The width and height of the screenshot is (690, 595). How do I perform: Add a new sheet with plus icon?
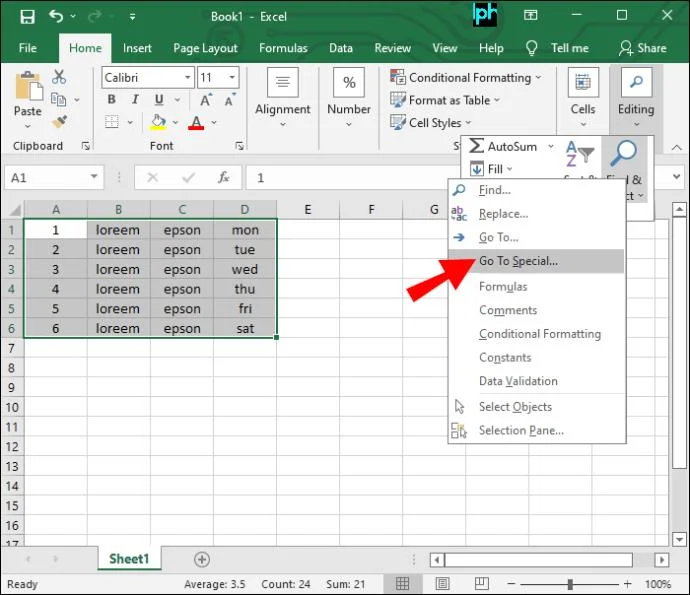point(202,559)
